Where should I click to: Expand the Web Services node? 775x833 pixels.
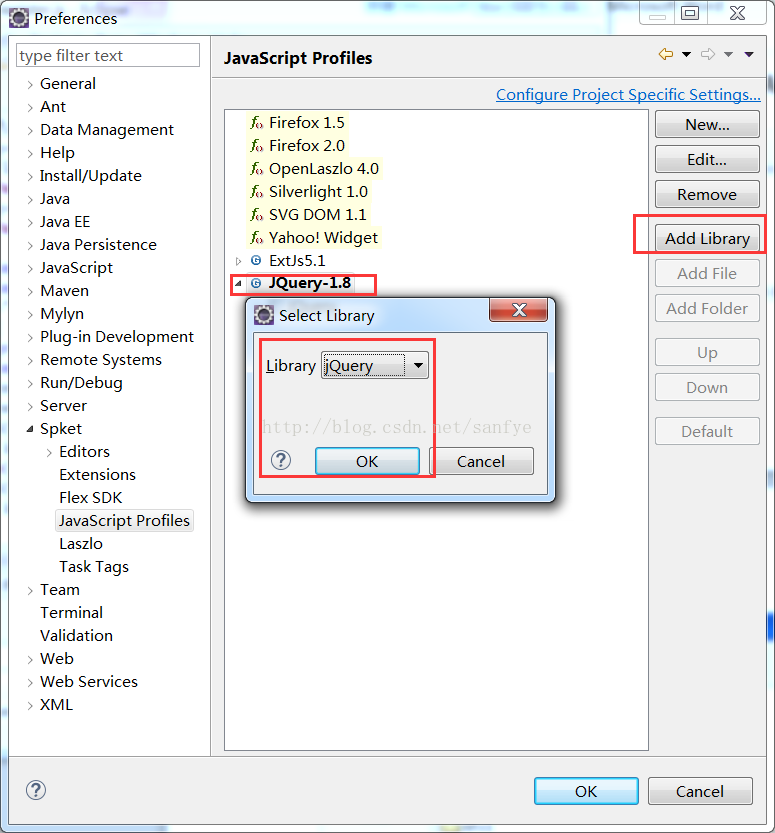click(30, 682)
